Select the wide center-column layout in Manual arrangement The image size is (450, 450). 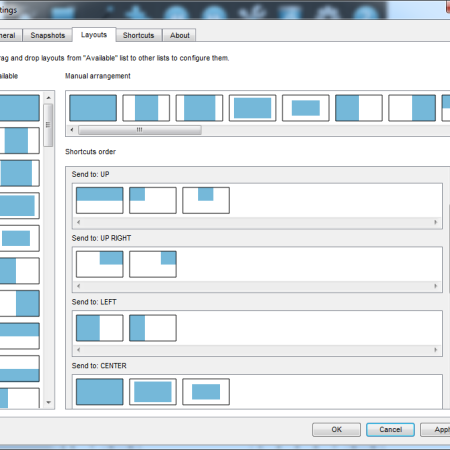coord(199,108)
